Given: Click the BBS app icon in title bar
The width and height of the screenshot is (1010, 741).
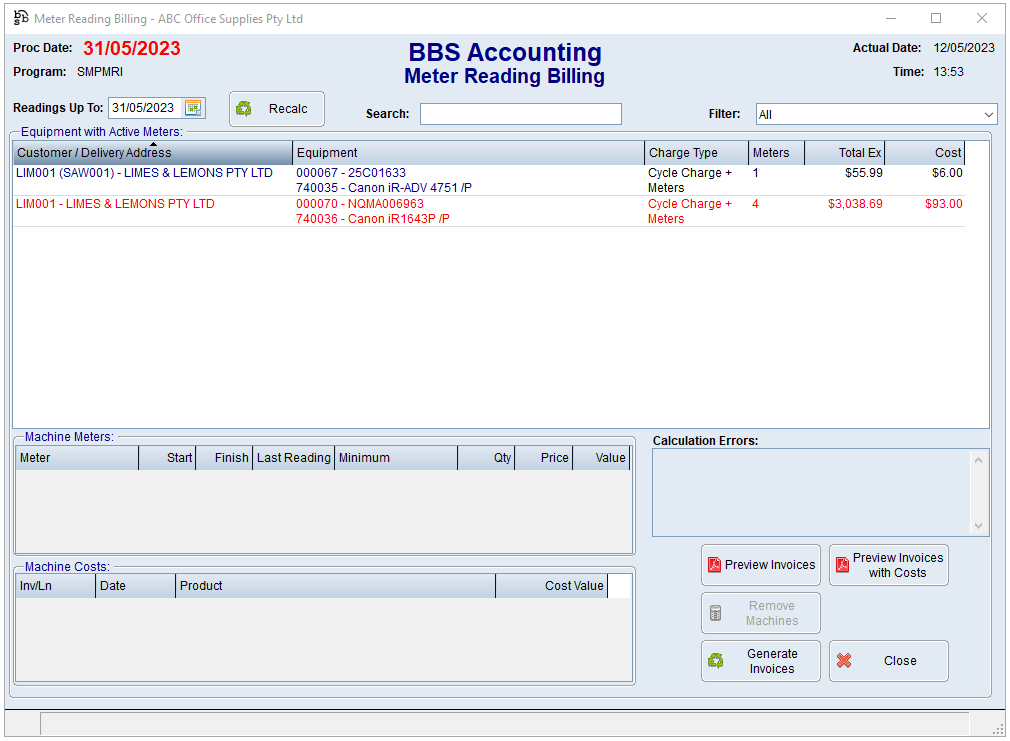Looking at the screenshot, I should [x=20, y=18].
